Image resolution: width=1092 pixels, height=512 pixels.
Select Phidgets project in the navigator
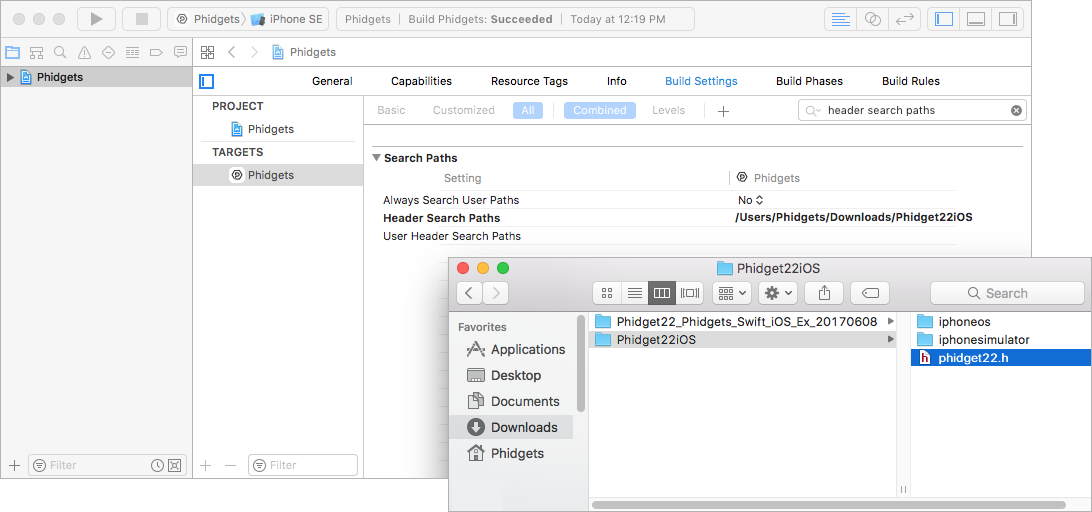coord(96,77)
